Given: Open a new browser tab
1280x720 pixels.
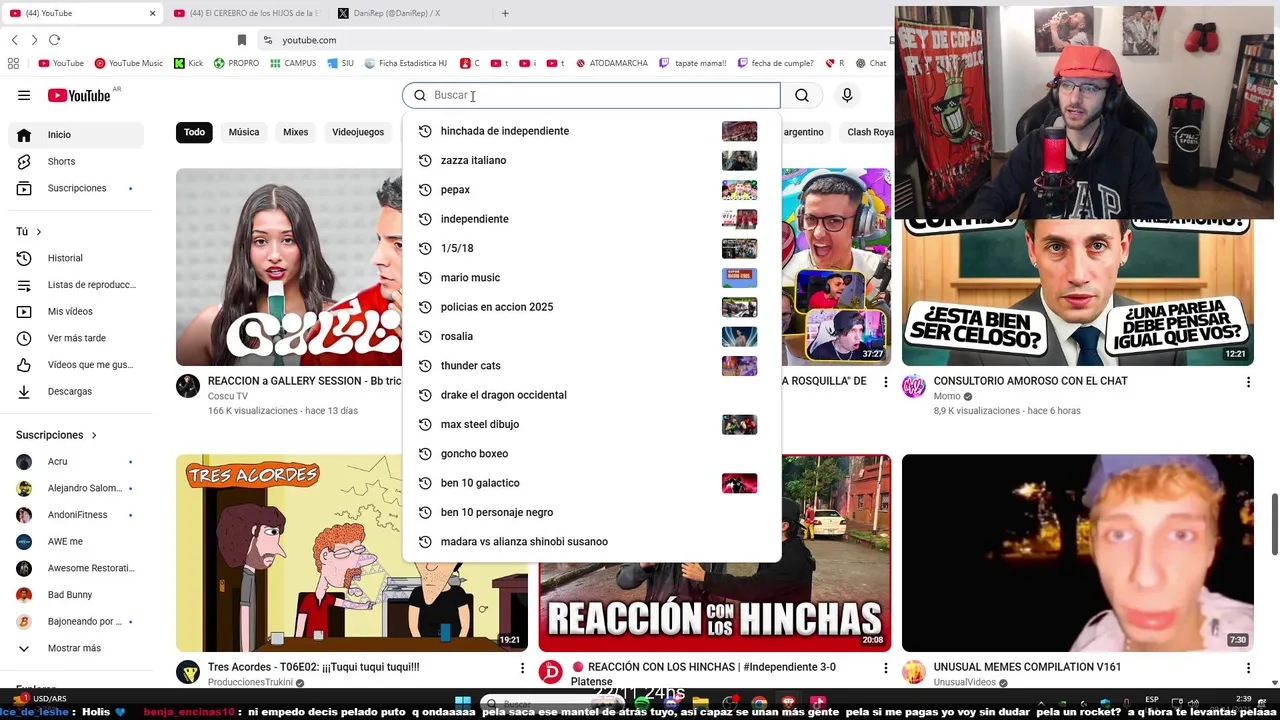Looking at the screenshot, I should pos(505,13).
